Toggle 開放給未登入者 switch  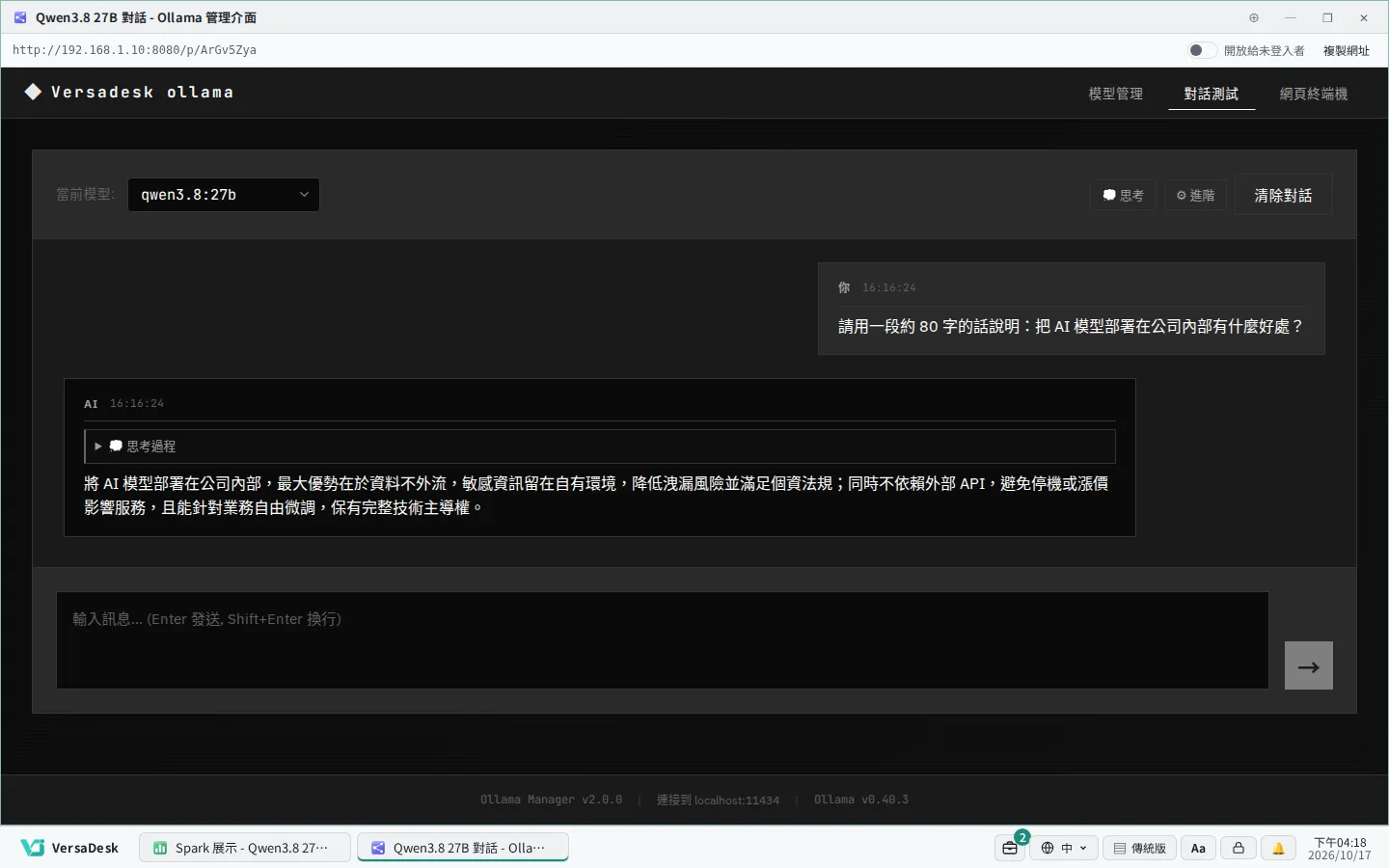[x=1202, y=50]
